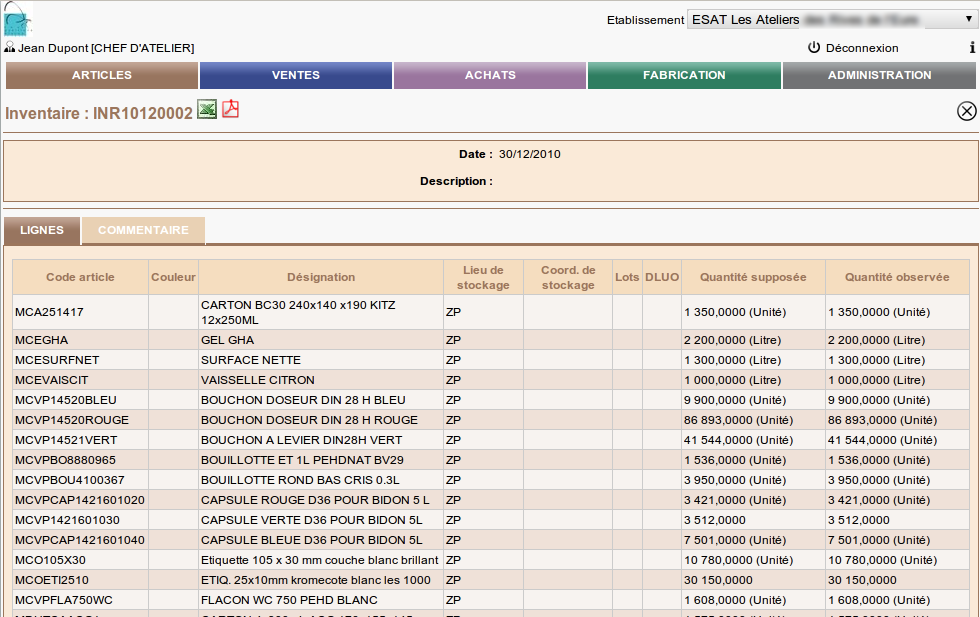Click designation SURFACE NETTE
Viewport: 980px width, 617px height.
pyautogui.click(x=251, y=360)
